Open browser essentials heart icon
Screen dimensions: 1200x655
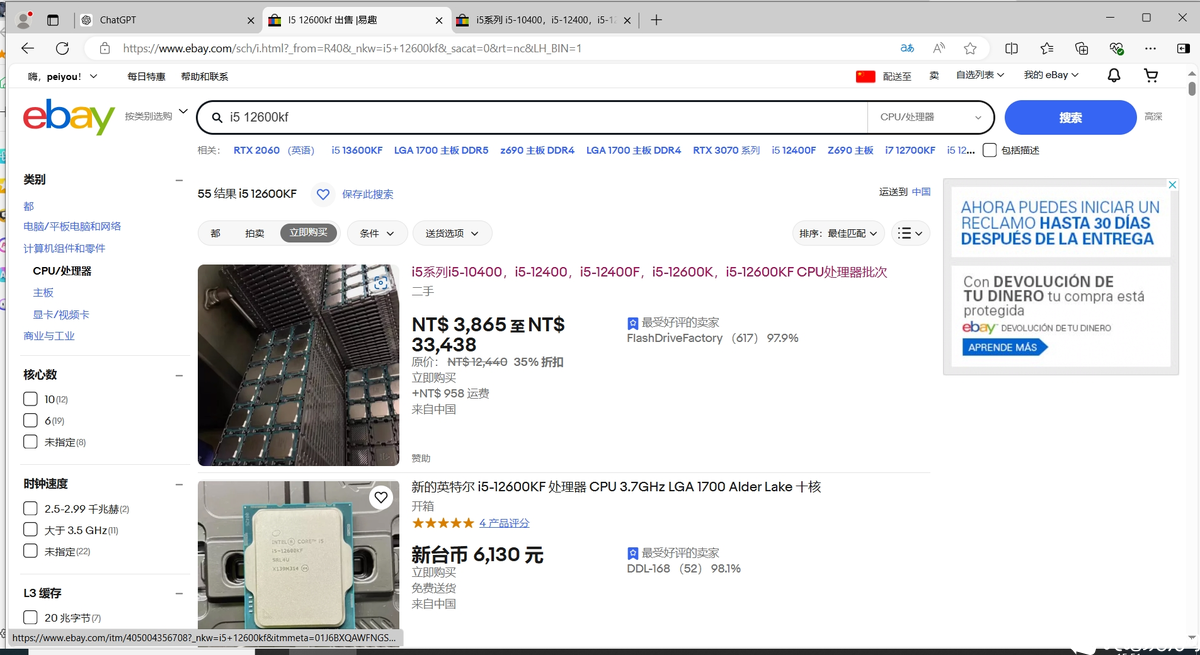[x=1116, y=48]
